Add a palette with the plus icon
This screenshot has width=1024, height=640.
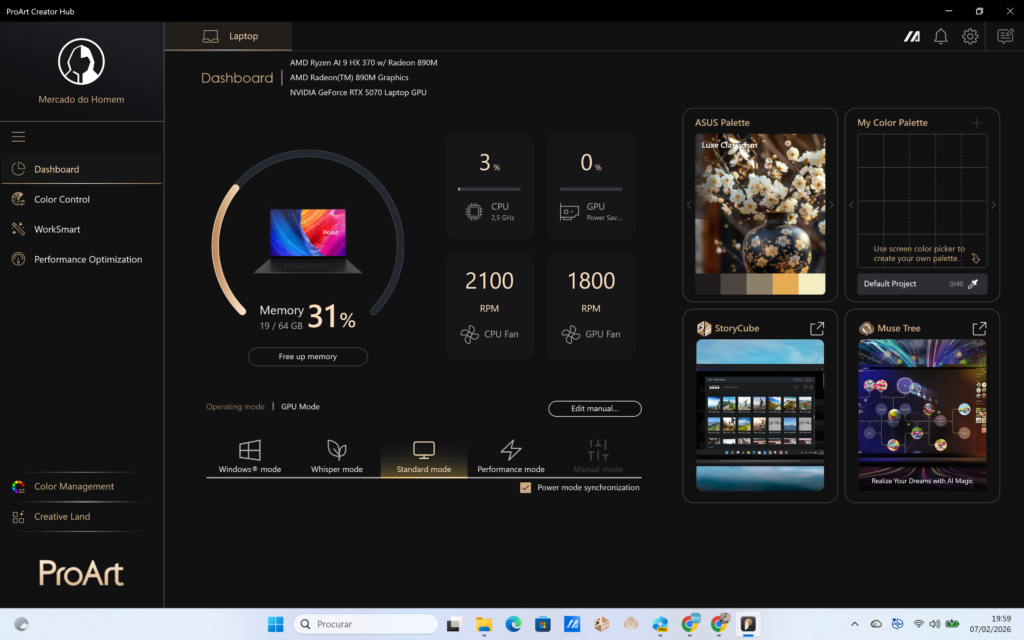(x=976, y=122)
